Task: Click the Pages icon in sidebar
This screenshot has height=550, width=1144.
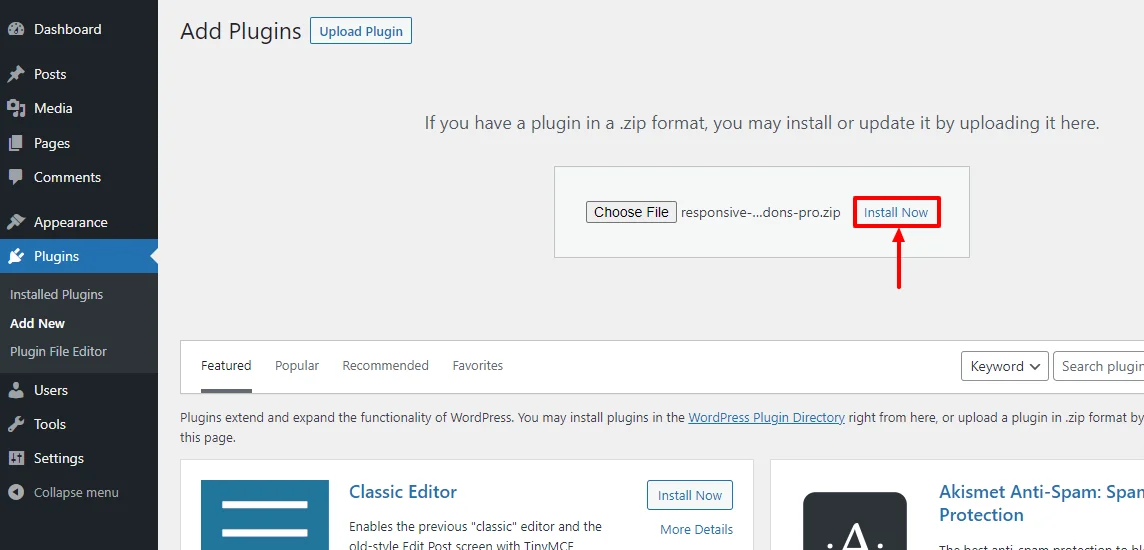Action: (x=16, y=144)
